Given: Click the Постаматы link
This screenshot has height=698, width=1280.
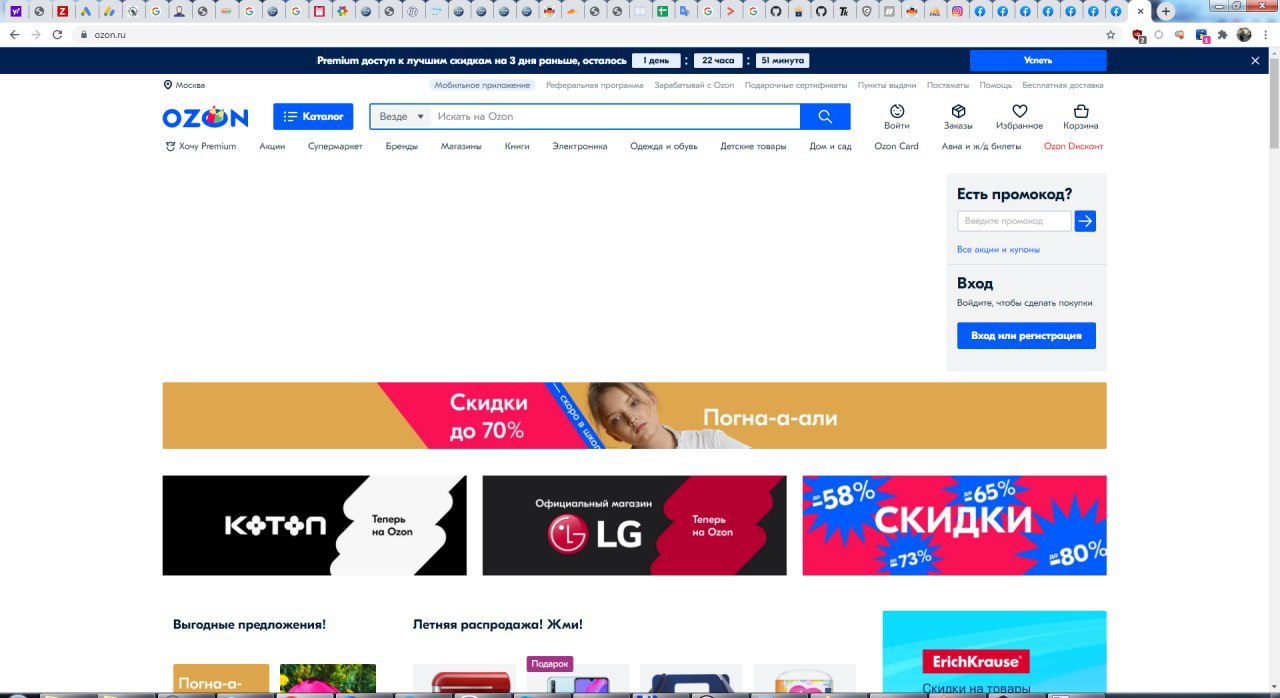Looking at the screenshot, I should click(x=948, y=85).
